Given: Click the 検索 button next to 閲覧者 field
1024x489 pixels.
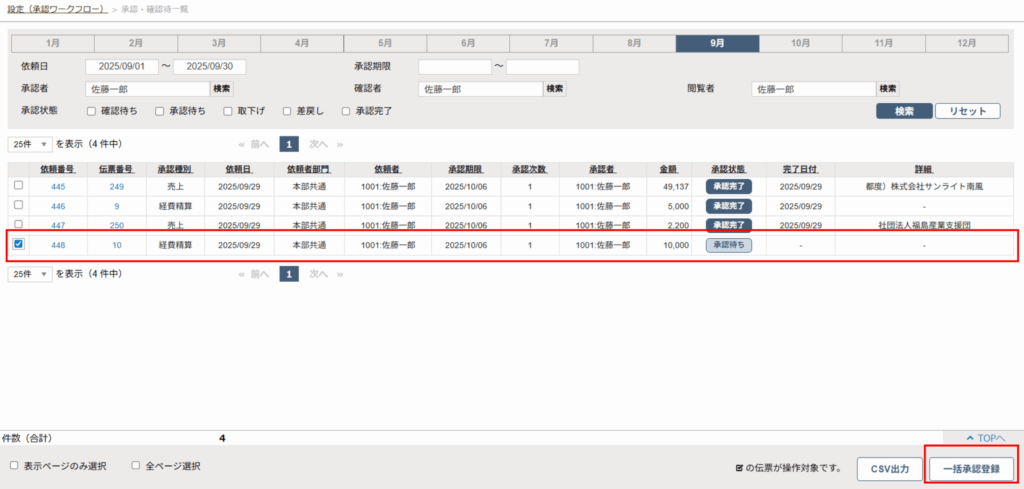Looking at the screenshot, I should [888, 89].
